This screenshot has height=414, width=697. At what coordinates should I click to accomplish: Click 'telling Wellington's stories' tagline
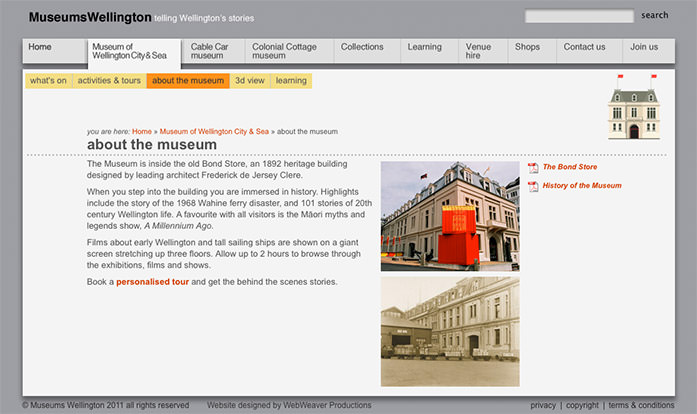coord(204,18)
